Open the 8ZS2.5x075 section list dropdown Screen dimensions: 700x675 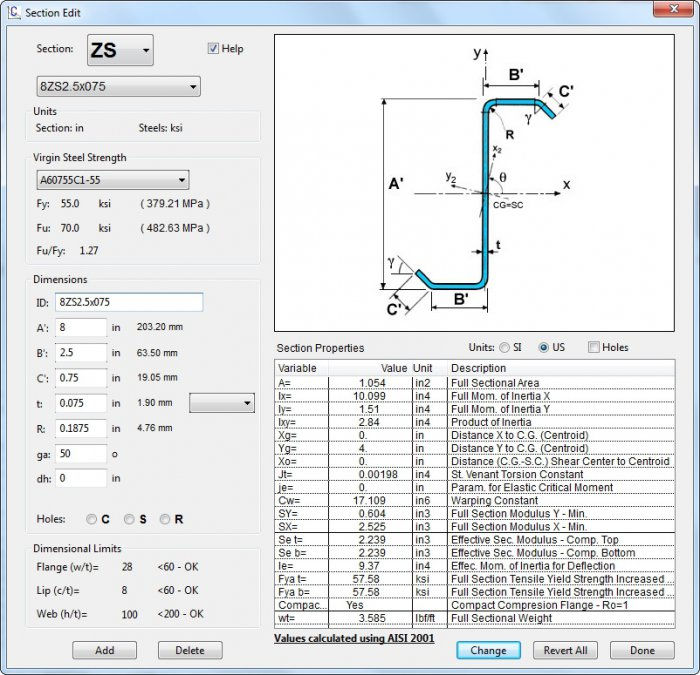coord(118,87)
